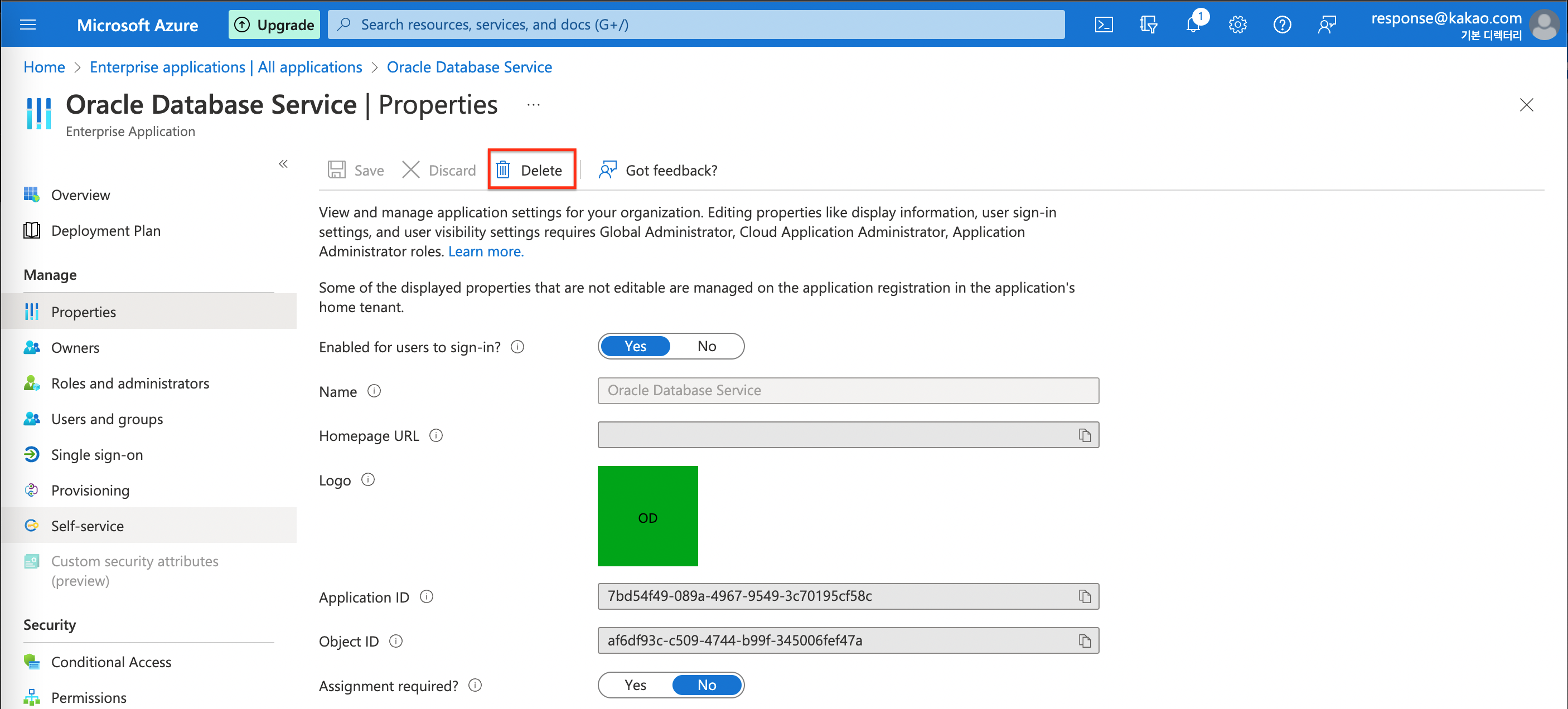This screenshot has width=1568, height=709.
Task: Close the Properties blade with X
Action: pyautogui.click(x=1526, y=105)
